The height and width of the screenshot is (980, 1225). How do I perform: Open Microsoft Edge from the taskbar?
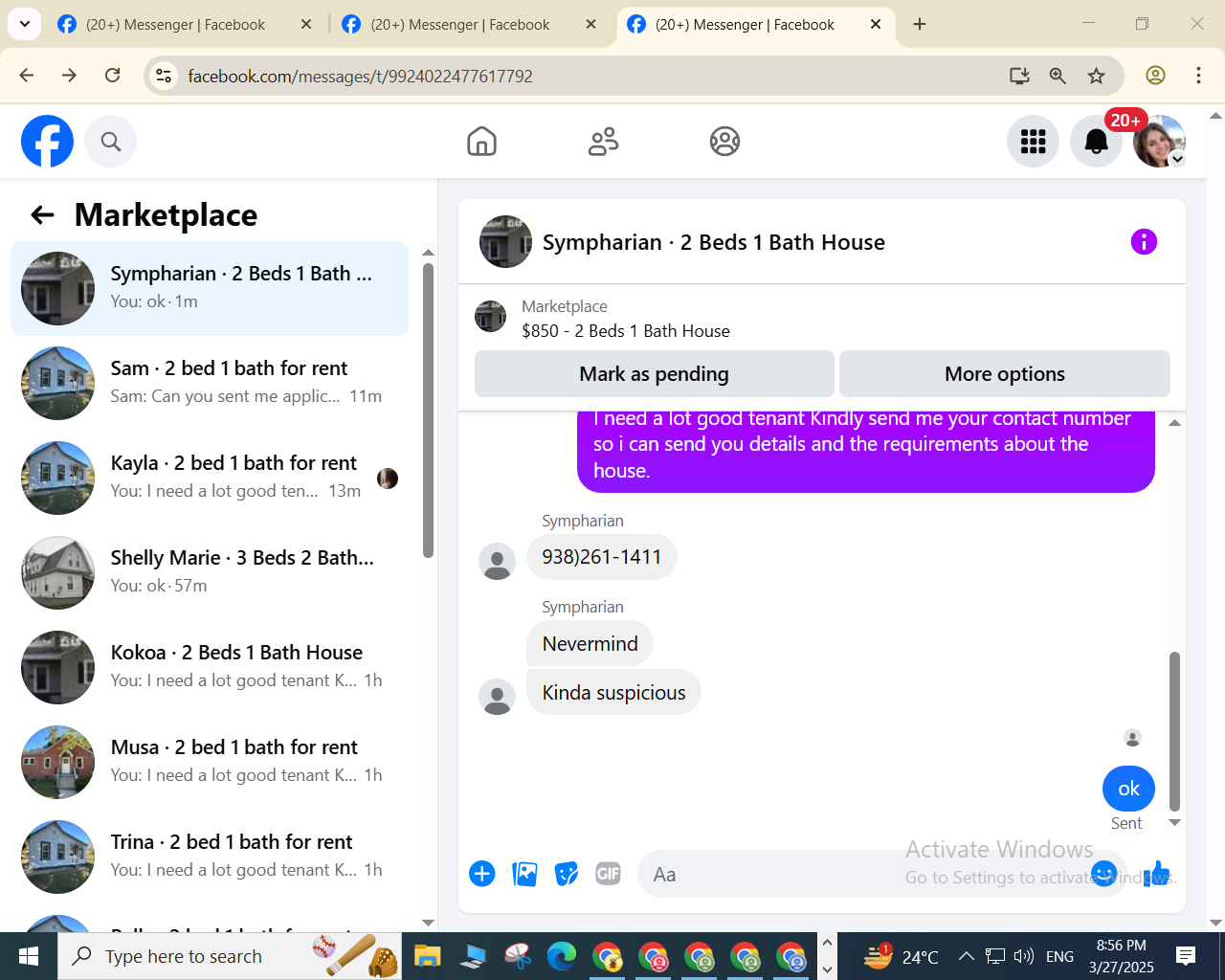561,956
